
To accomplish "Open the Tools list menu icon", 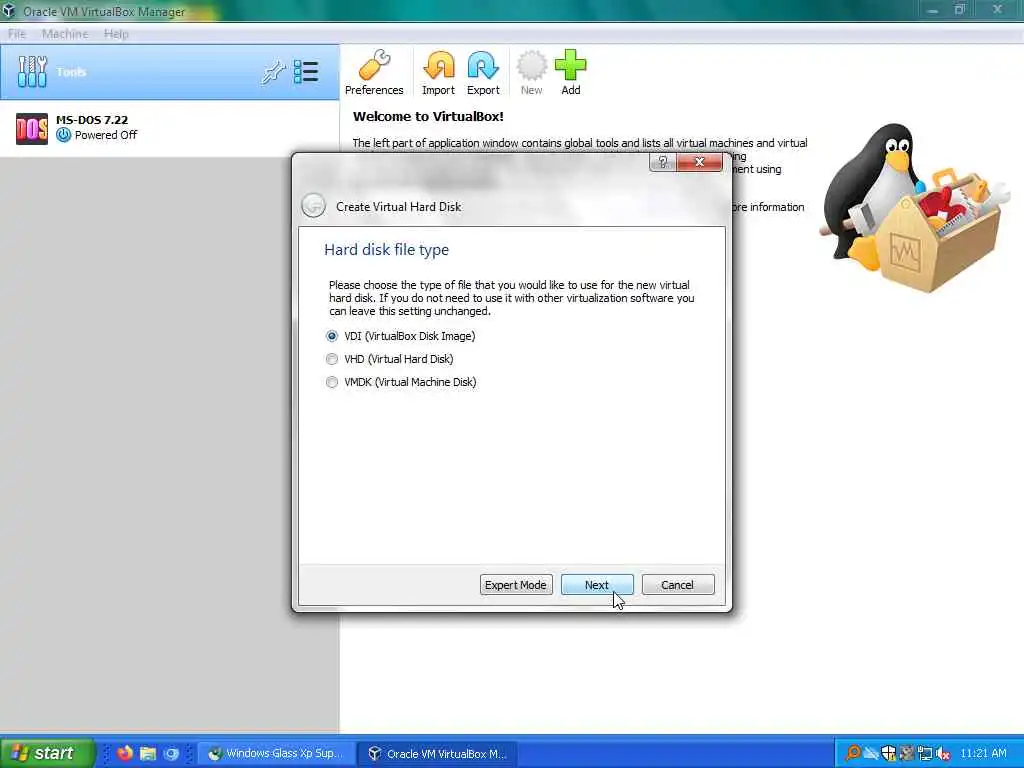I will pyautogui.click(x=306, y=72).
